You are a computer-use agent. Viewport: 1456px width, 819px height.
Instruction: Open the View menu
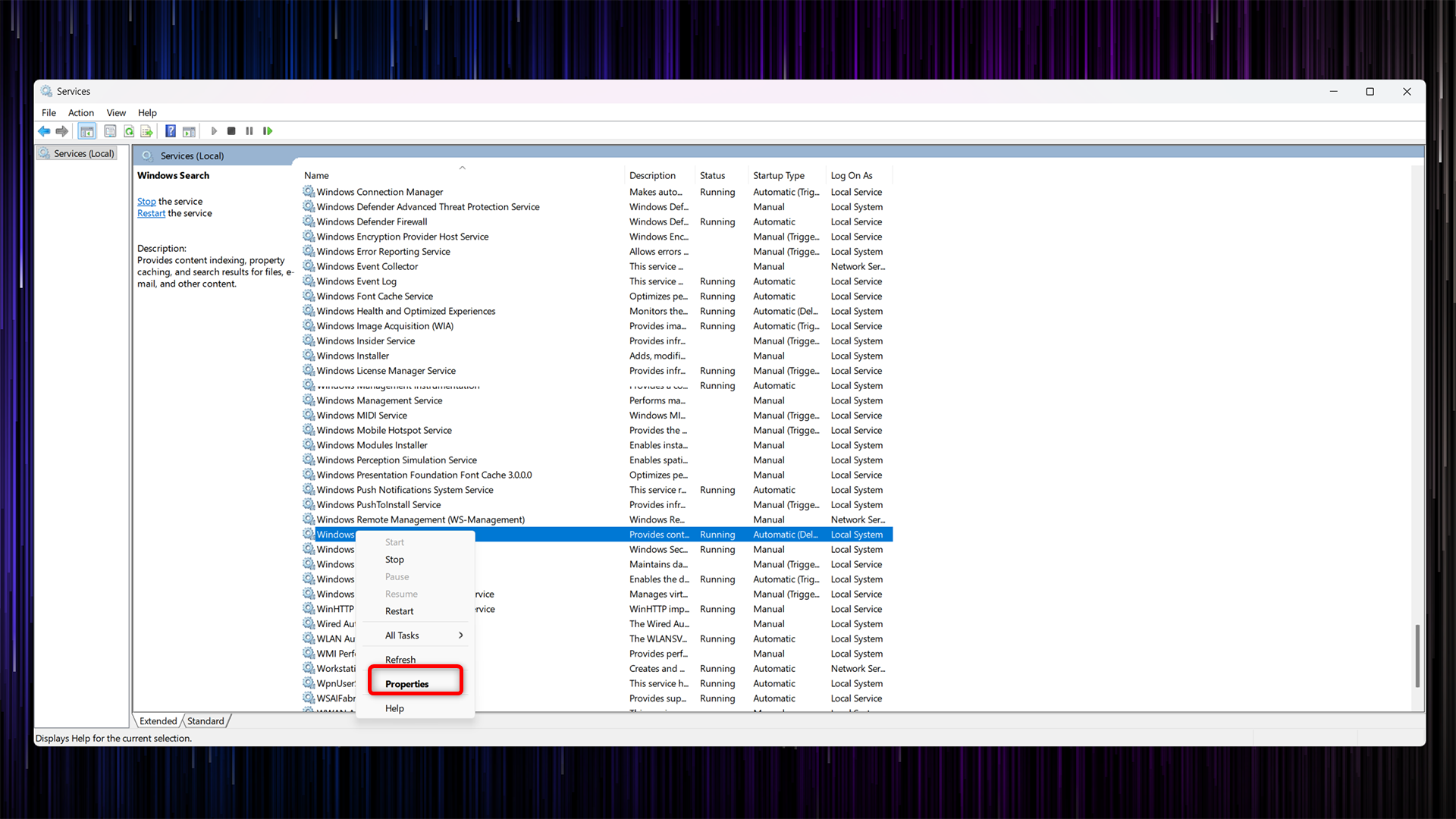tap(116, 113)
